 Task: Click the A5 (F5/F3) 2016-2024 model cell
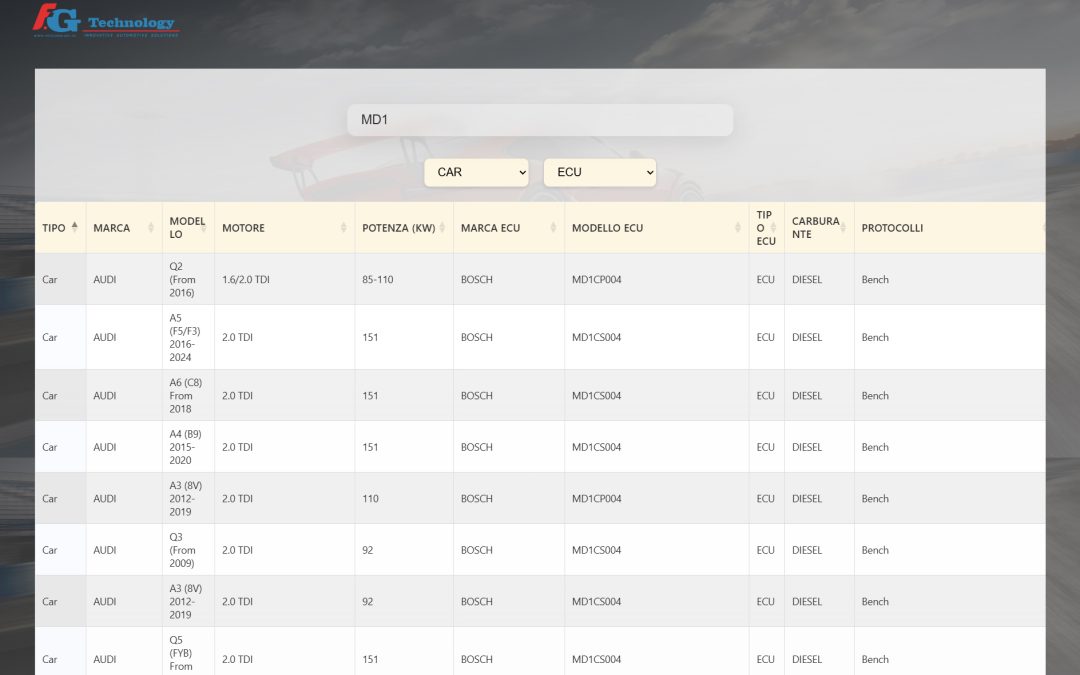(x=186, y=337)
